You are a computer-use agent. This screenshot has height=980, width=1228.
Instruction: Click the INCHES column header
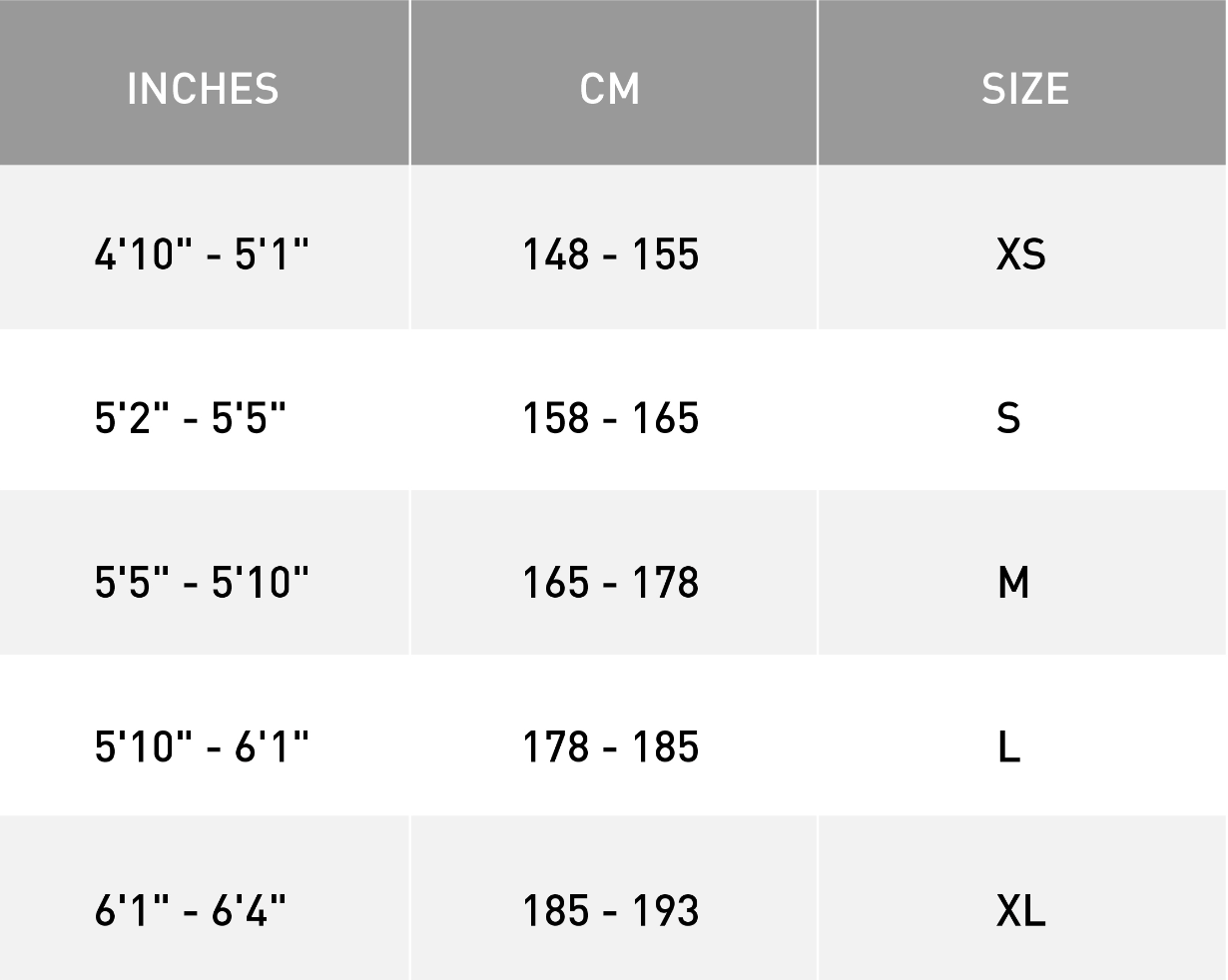point(203,89)
